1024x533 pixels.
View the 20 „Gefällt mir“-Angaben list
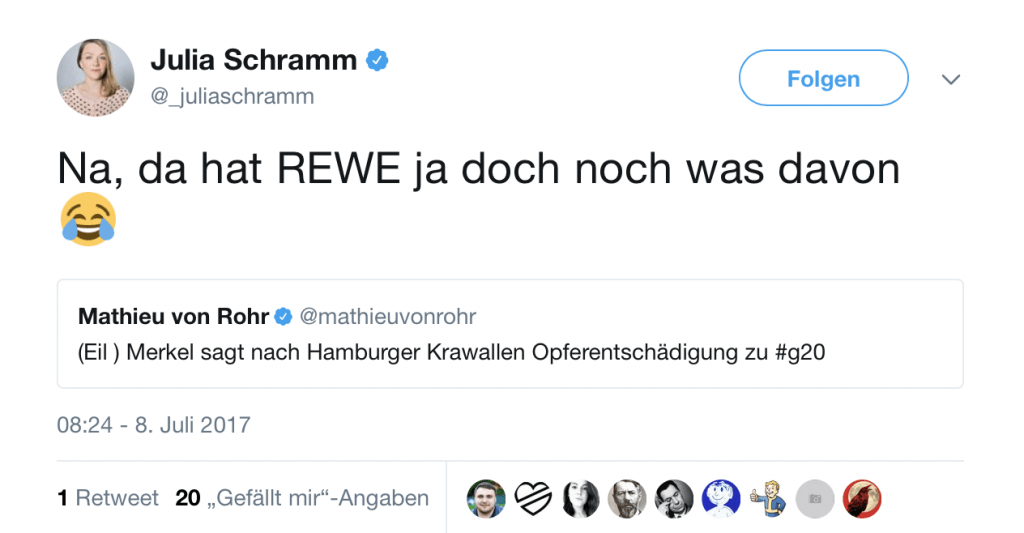tap(302, 498)
